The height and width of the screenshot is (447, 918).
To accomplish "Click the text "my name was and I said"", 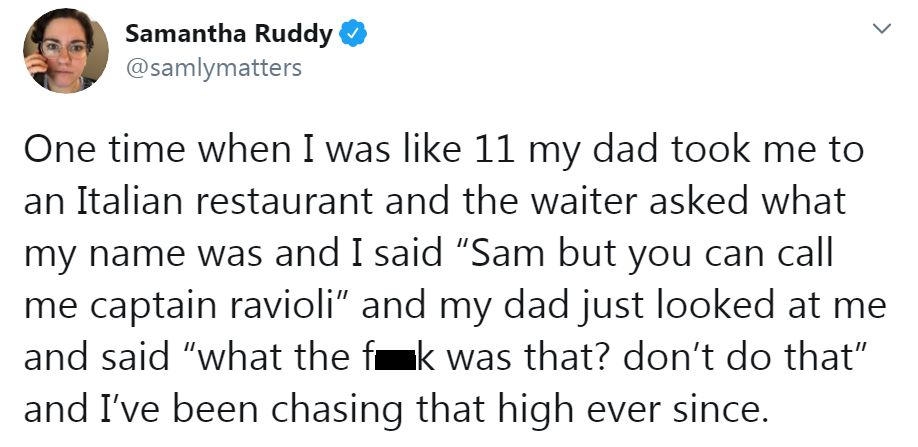I will pos(233,254).
